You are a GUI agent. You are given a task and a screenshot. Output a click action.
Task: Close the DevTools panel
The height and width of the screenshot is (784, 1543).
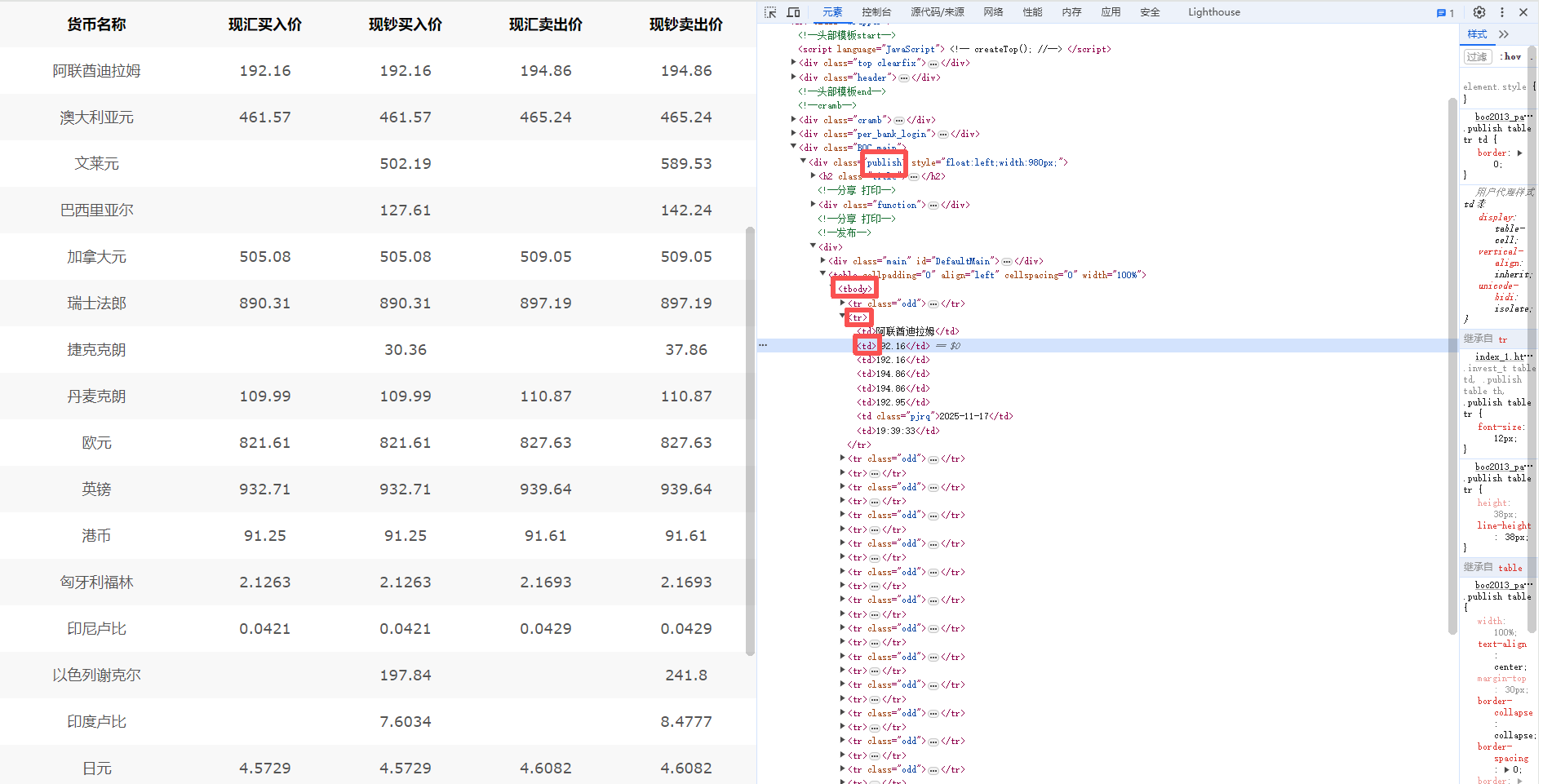pyautogui.click(x=1523, y=12)
